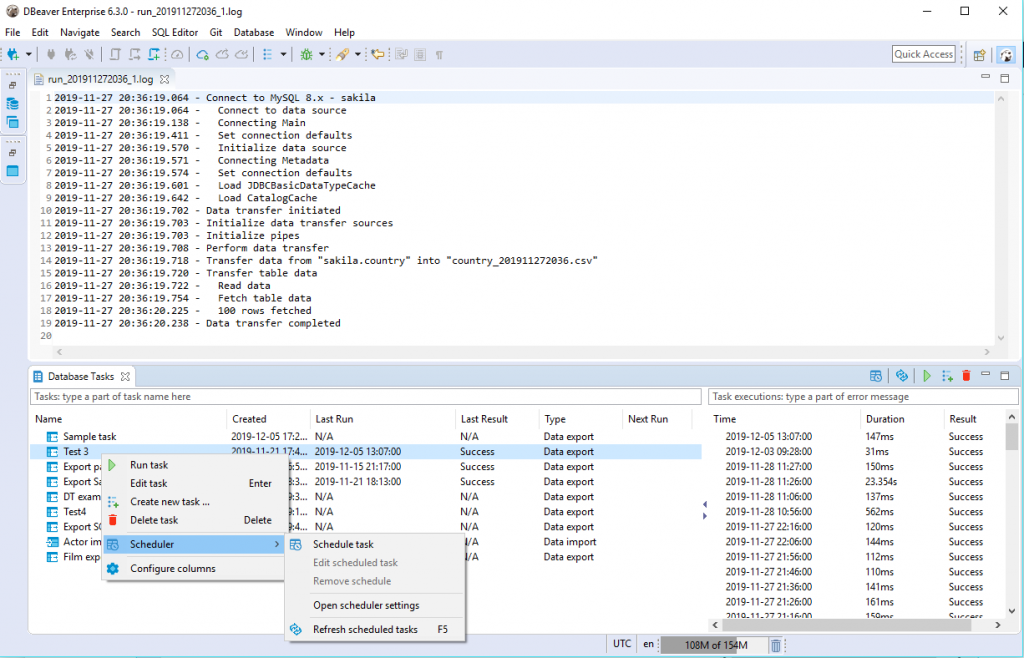Select the DBeaver perspective icon
The width and height of the screenshot is (1024, 658).
tap(1006, 55)
